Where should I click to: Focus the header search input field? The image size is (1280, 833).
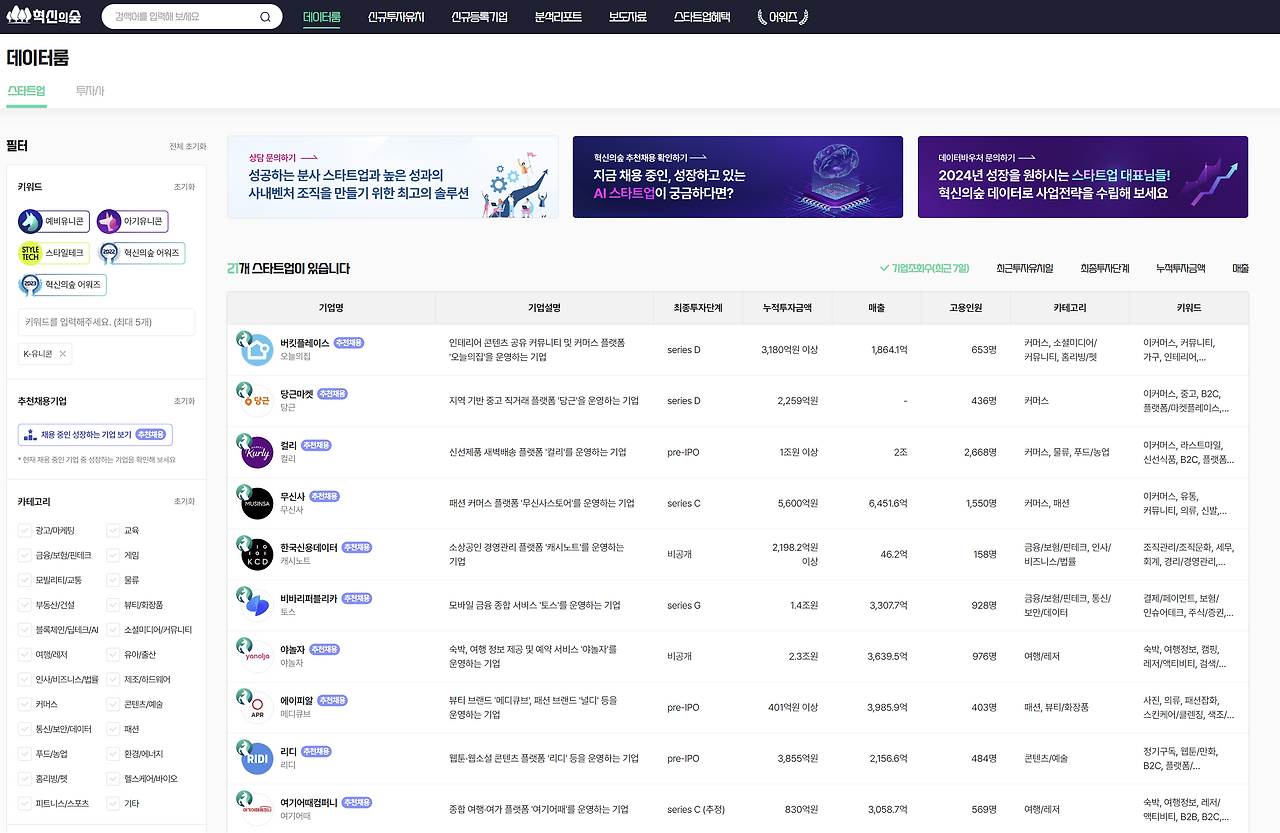pyautogui.click(x=183, y=17)
